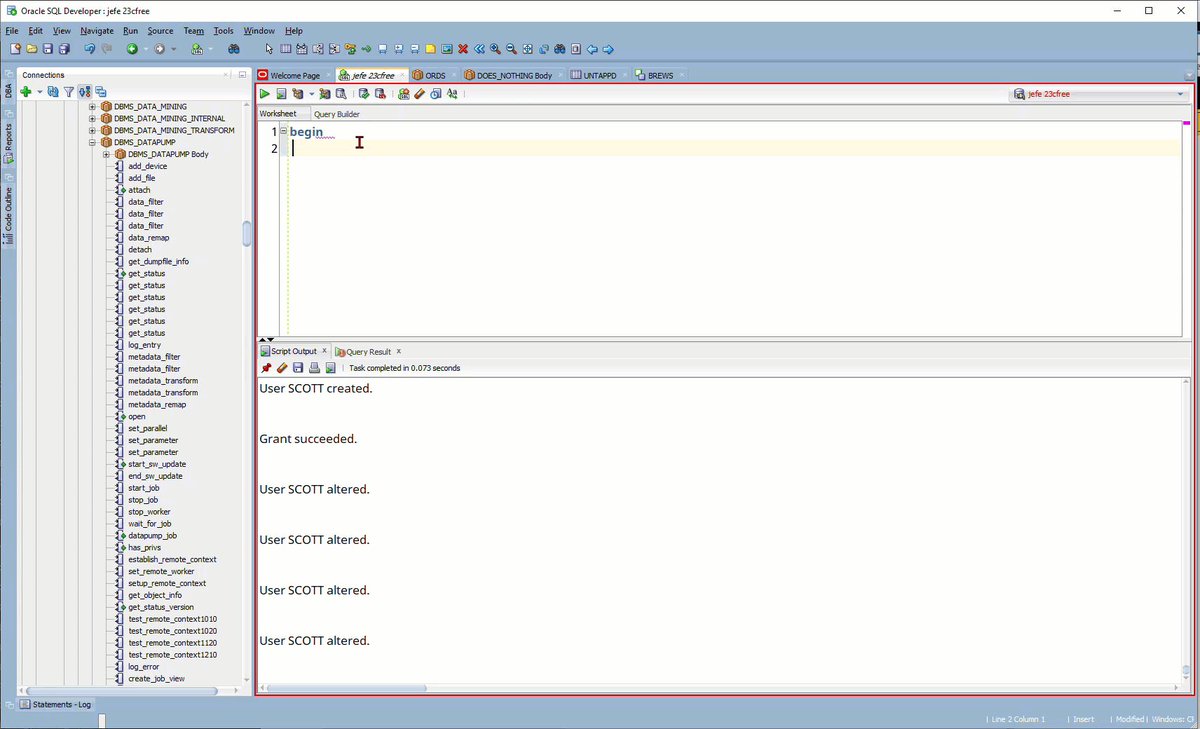Collapse the DBMS_DATAPUMP package node

pos(93,142)
